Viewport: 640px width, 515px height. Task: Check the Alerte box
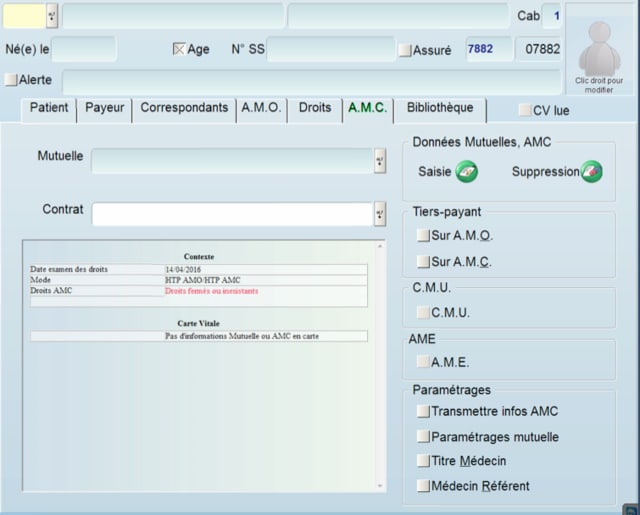coord(11,80)
